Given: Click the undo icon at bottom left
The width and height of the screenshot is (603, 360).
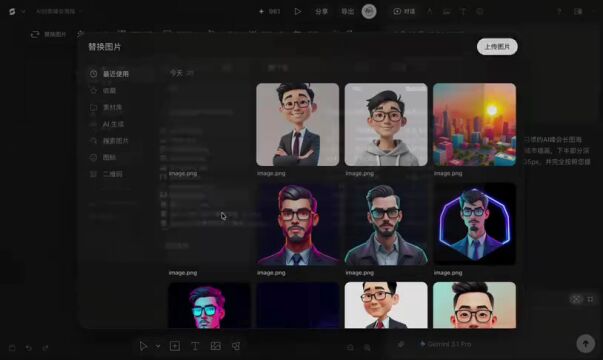Looking at the screenshot, I should [28, 348].
